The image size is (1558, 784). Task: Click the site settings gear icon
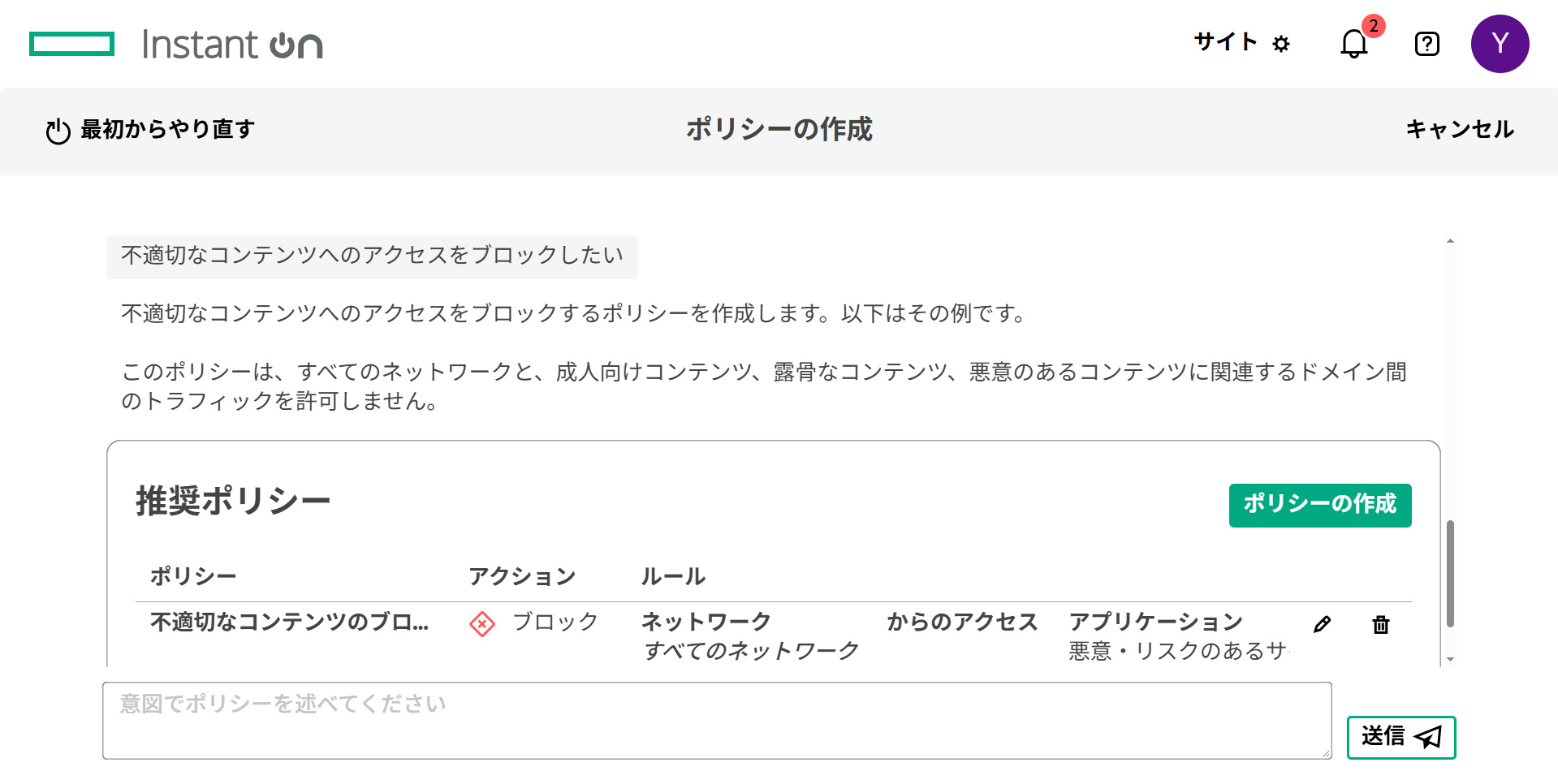point(1281,44)
